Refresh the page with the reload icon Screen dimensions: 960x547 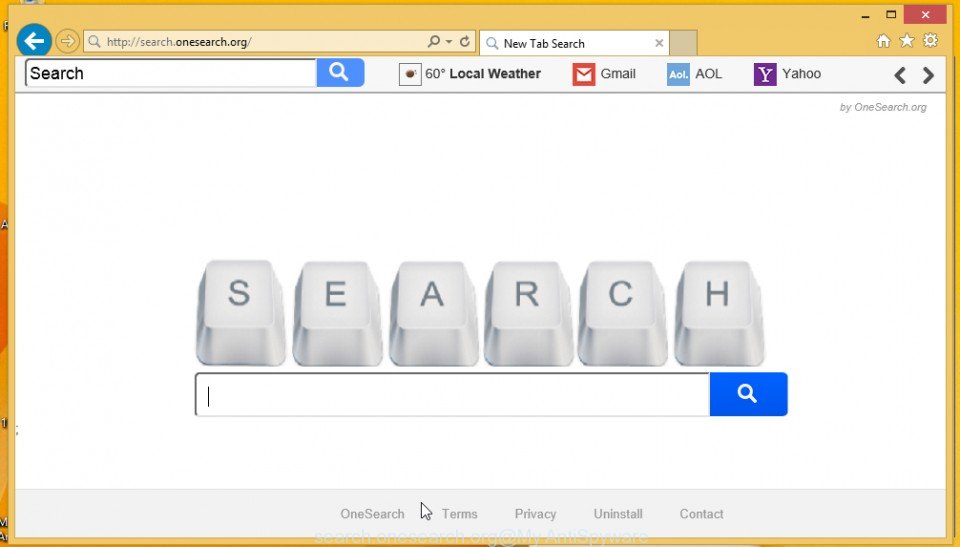click(465, 42)
